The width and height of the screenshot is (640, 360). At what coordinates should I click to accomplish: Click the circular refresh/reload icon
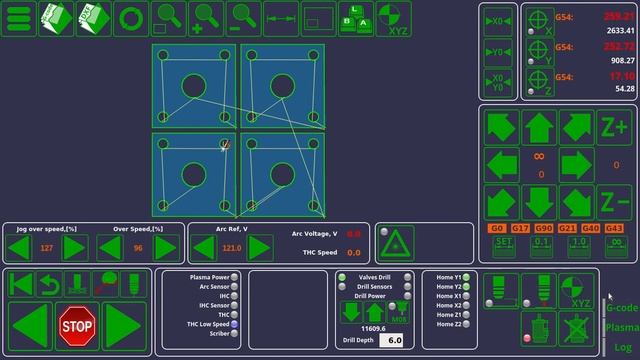point(131,19)
